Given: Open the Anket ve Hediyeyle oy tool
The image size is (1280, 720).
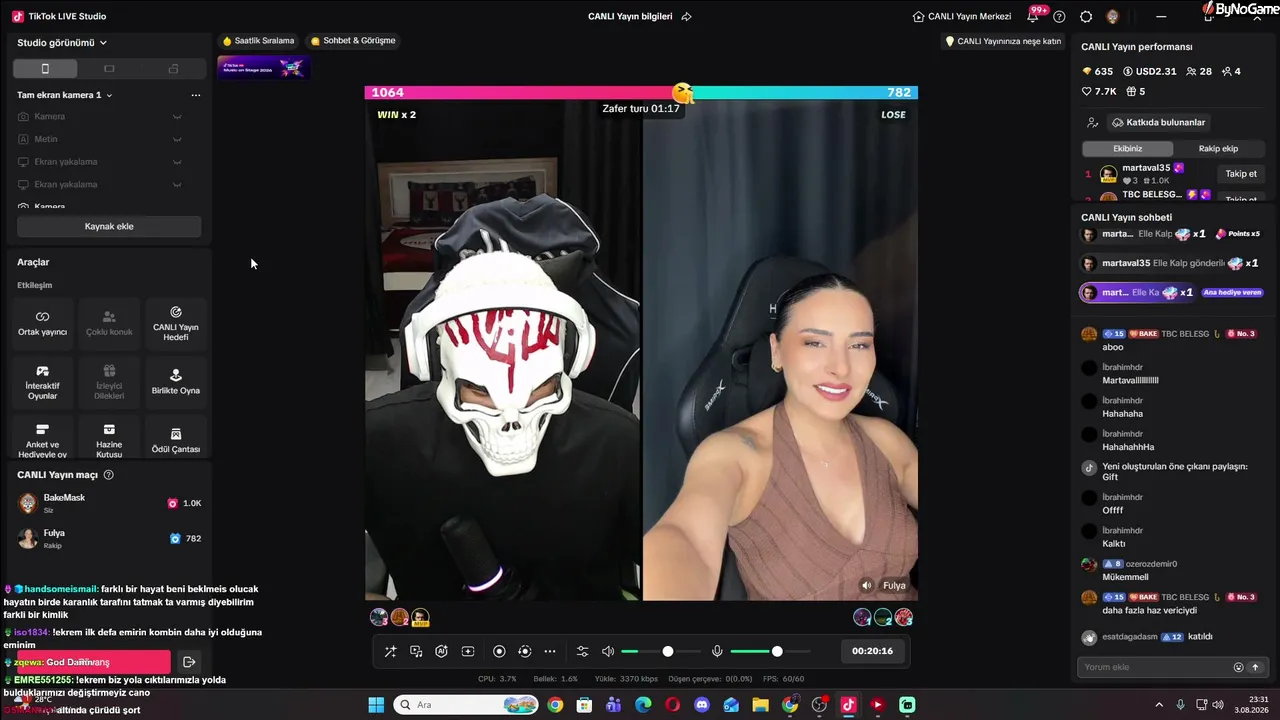Looking at the screenshot, I should (42, 440).
